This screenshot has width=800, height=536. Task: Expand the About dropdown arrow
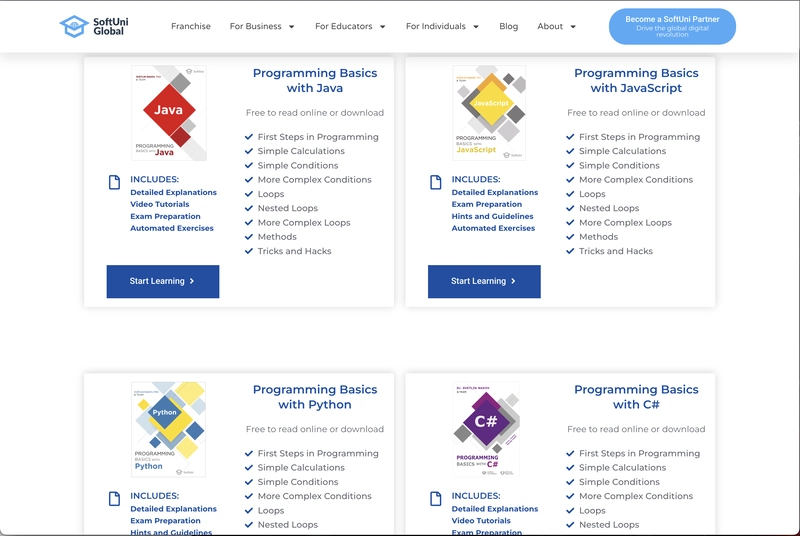point(573,27)
